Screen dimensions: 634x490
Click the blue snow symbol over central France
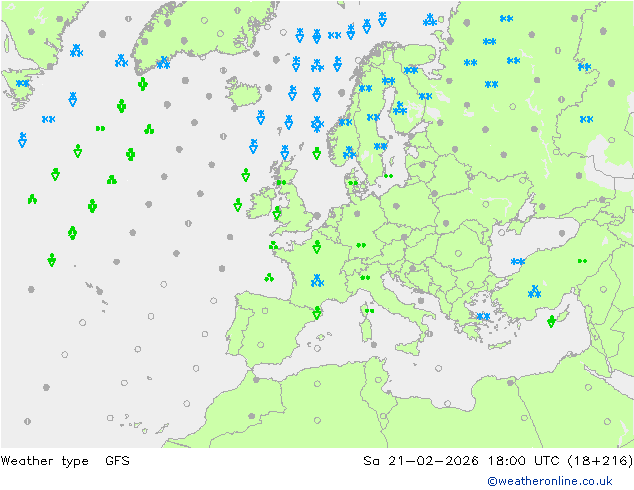(x=317, y=281)
